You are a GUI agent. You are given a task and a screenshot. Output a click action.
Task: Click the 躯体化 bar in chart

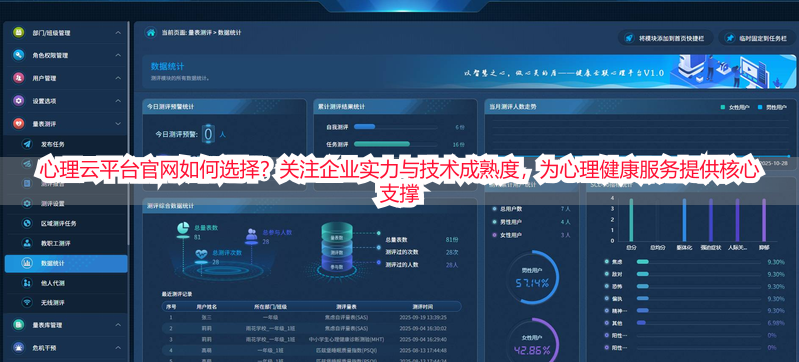[684, 220]
